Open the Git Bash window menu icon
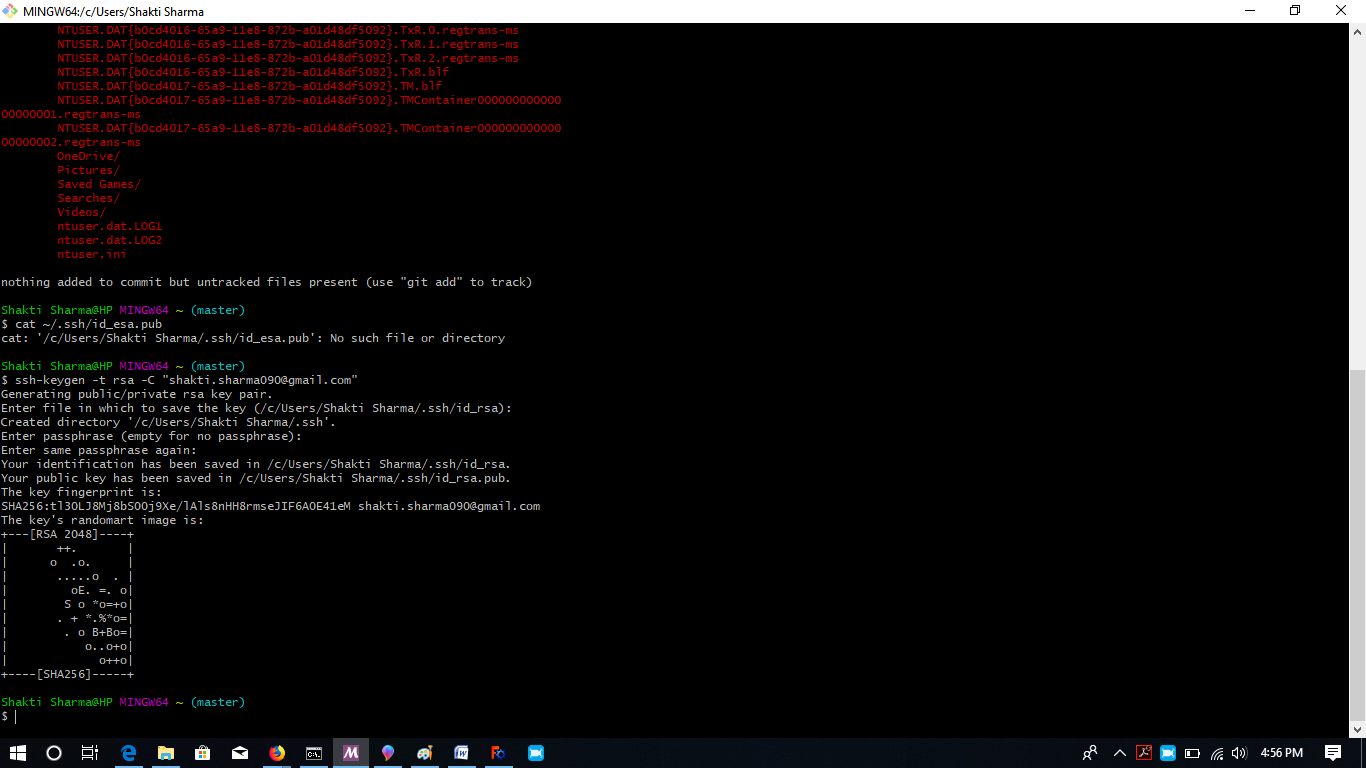 click(x=10, y=11)
